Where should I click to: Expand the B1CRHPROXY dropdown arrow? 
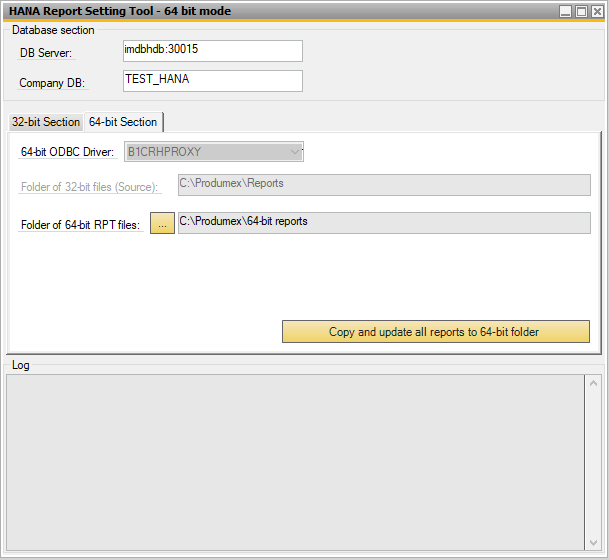click(294, 152)
